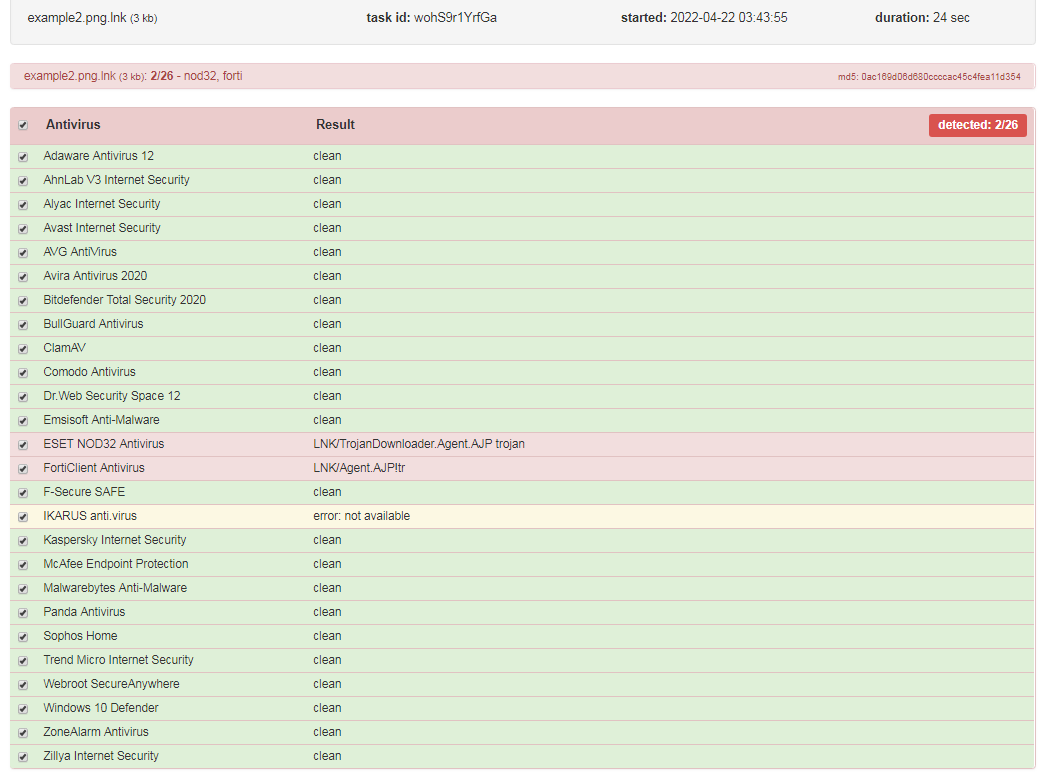Toggle the Alyac Internet Security checkbox
This screenshot has height=783, width=1042.
[23, 205]
